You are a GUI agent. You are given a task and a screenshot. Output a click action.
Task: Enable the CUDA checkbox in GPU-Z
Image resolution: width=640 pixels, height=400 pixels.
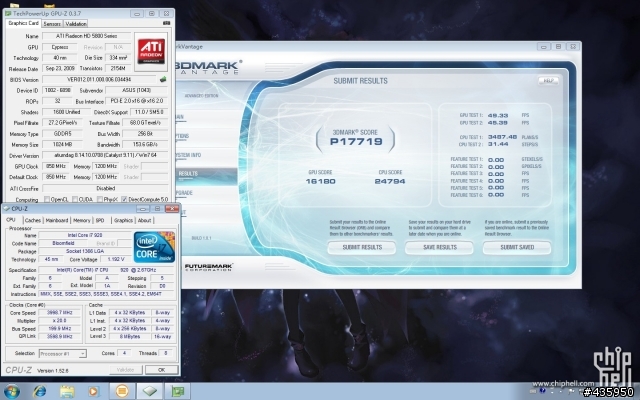[75, 199]
